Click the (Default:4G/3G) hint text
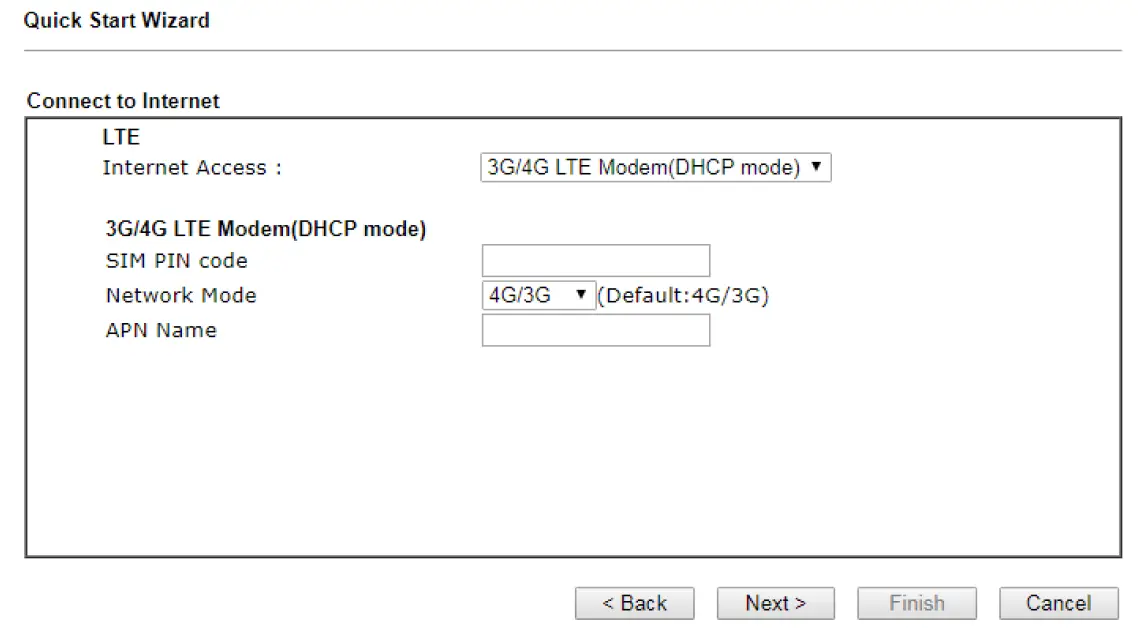The height and width of the screenshot is (635, 1138). tap(684, 296)
